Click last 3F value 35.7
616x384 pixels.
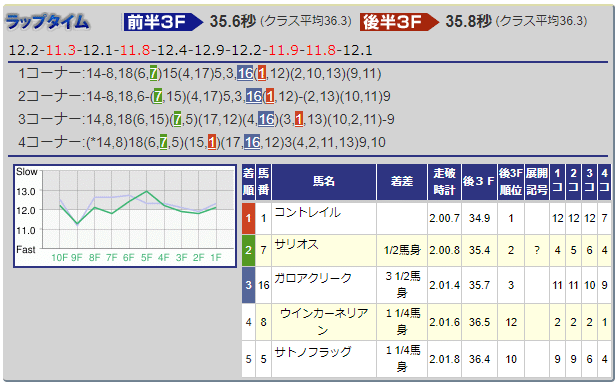(x=479, y=285)
